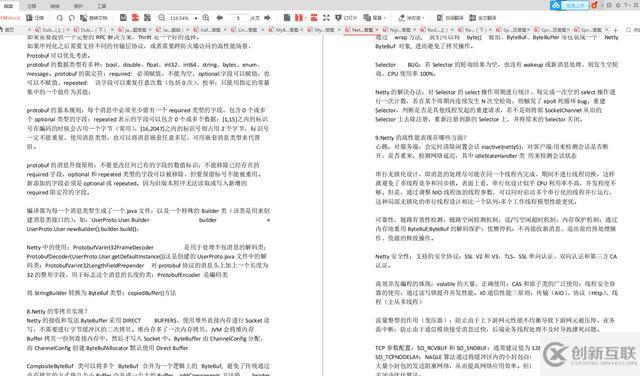
Task: Open the 涂改液 correction tool dropdown
Action: pos(411,18)
